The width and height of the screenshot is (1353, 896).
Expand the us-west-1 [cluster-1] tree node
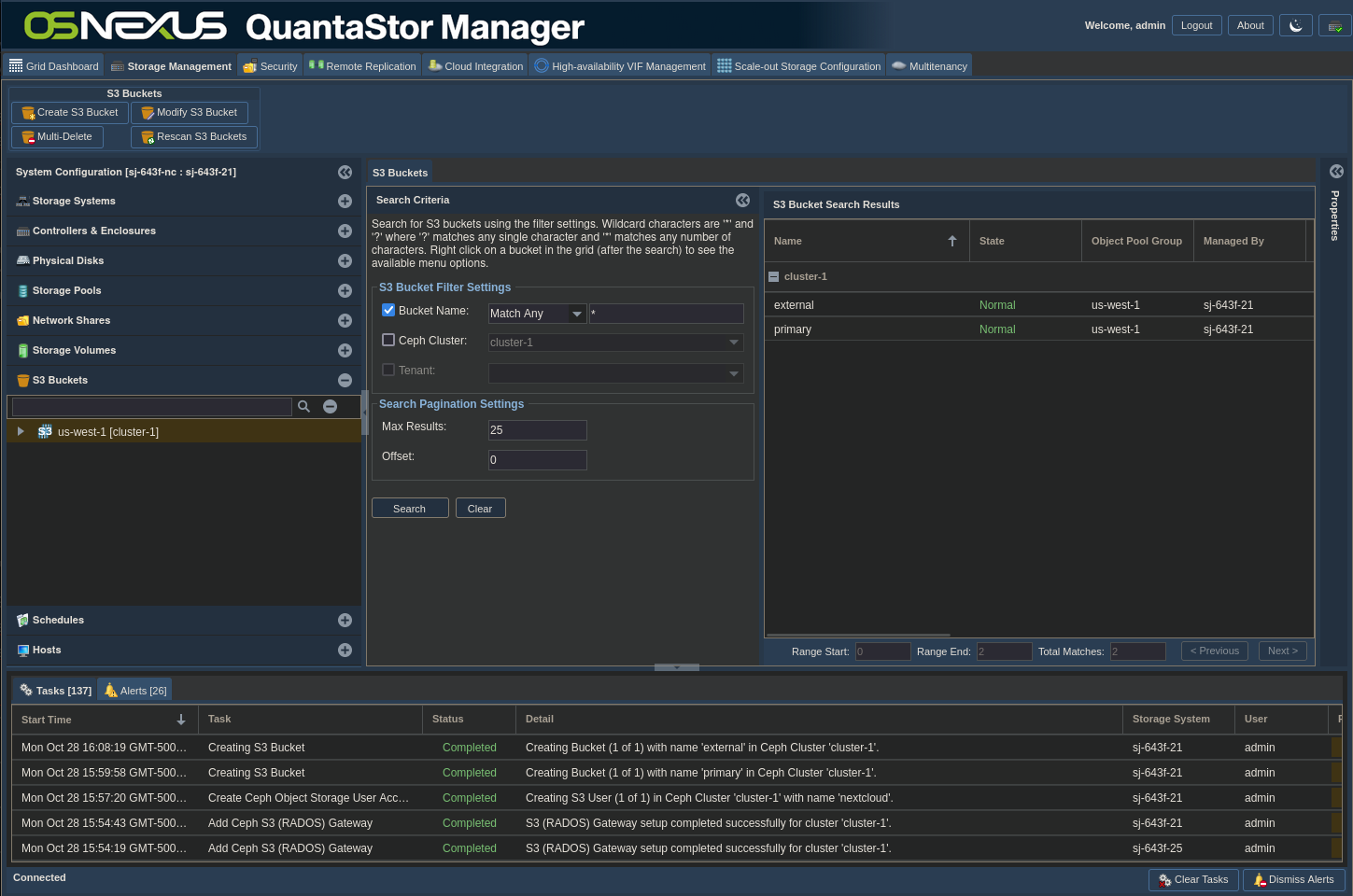(x=21, y=432)
